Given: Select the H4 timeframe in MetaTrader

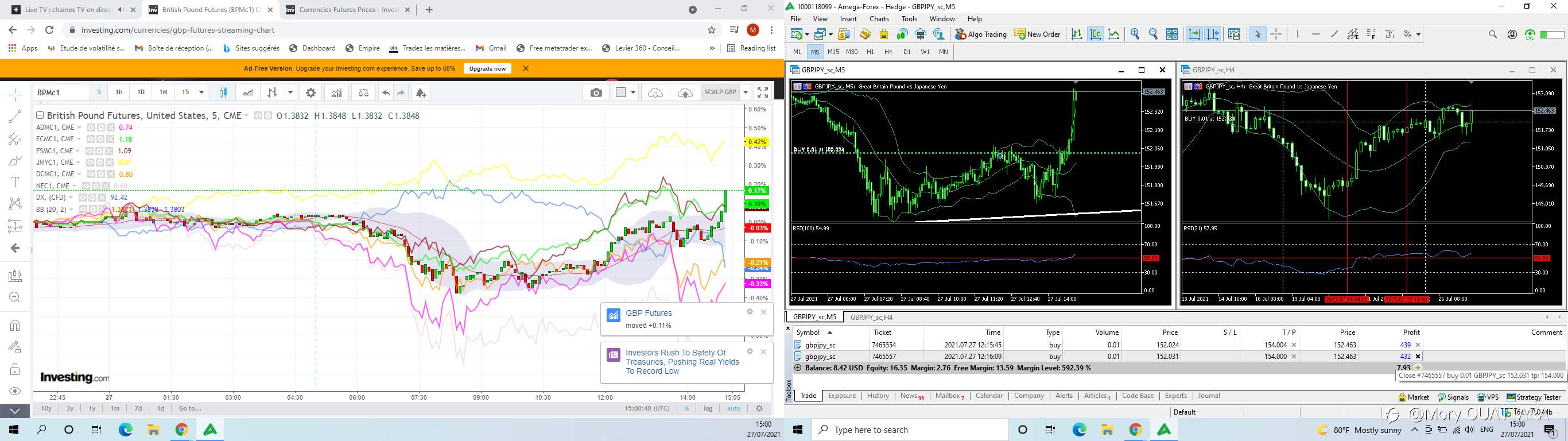Looking at the screenshot, I should coord(888,52).
